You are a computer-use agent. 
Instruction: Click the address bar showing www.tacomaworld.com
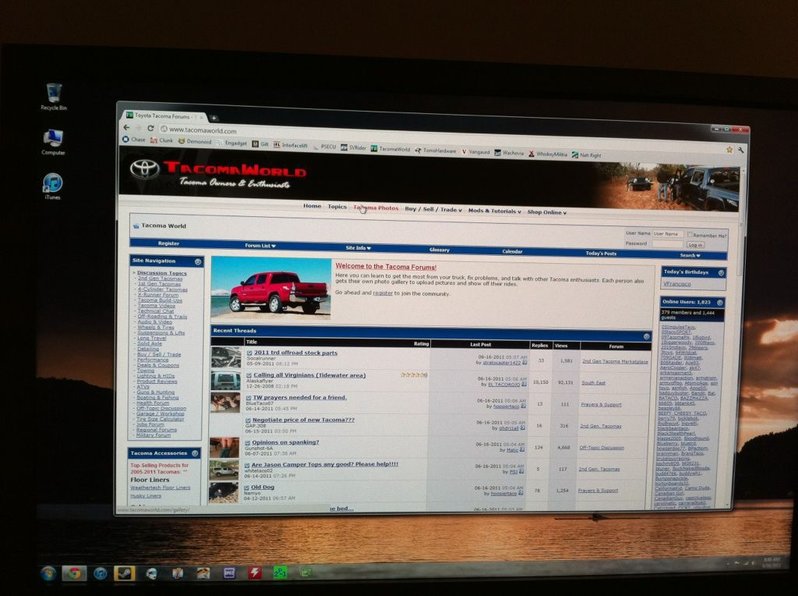coord(438,138)
